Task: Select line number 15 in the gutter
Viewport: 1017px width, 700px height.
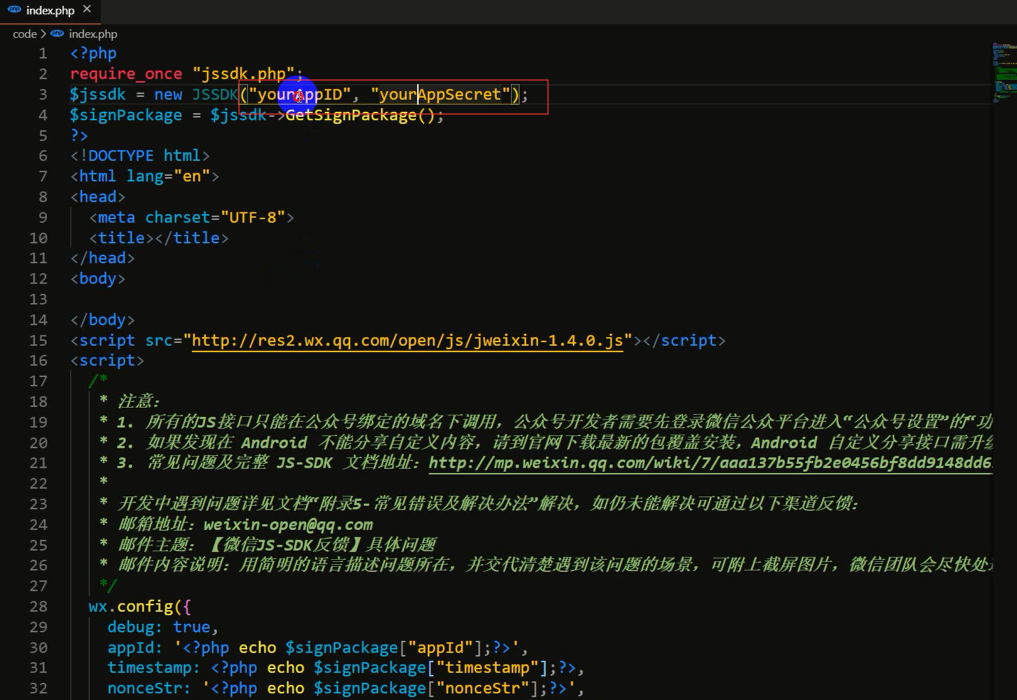Action: pyautogui.click(x=38, y=341)
